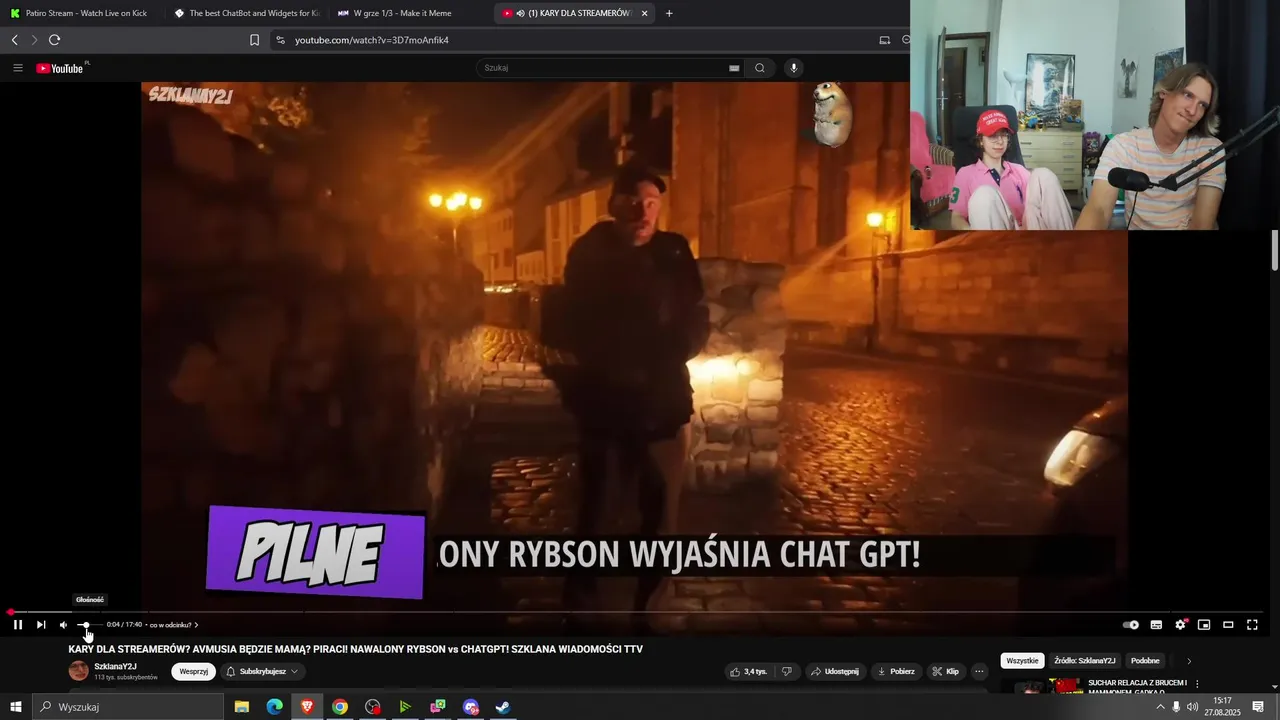Open File Explorer from taskbar
Screen dimensions: 1280x720
[x=242, y=707]
